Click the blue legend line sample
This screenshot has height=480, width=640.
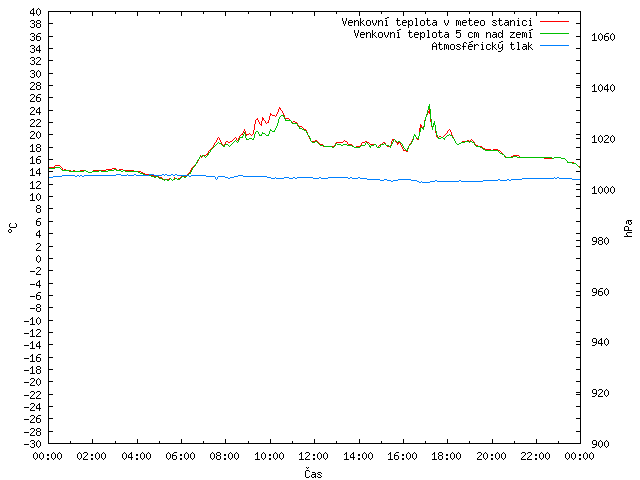tap(554, 46)
